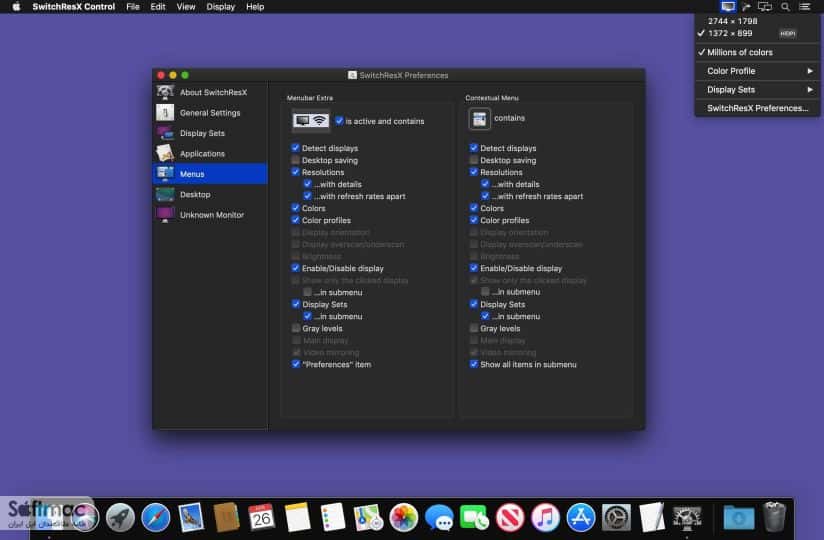
Task: Open System Preferences in the Dock
Action: [616, 517]
